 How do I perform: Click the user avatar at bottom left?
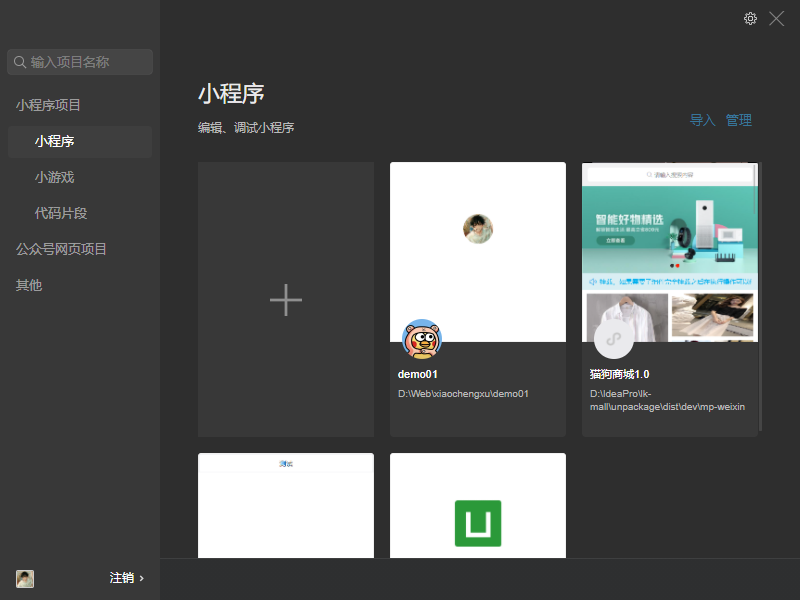[x=25, y=579]
